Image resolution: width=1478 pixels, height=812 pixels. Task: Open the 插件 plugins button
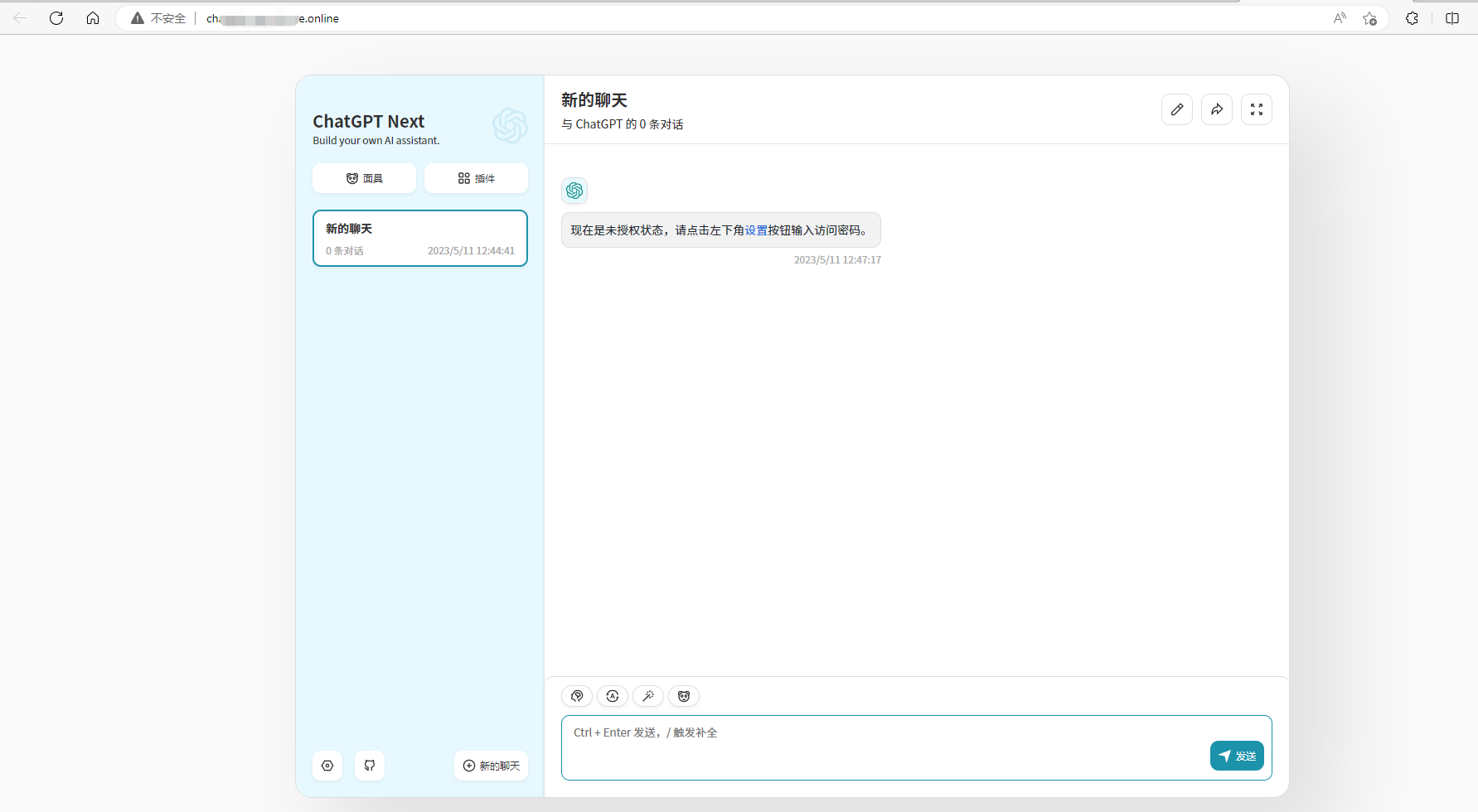coord(476,178)
